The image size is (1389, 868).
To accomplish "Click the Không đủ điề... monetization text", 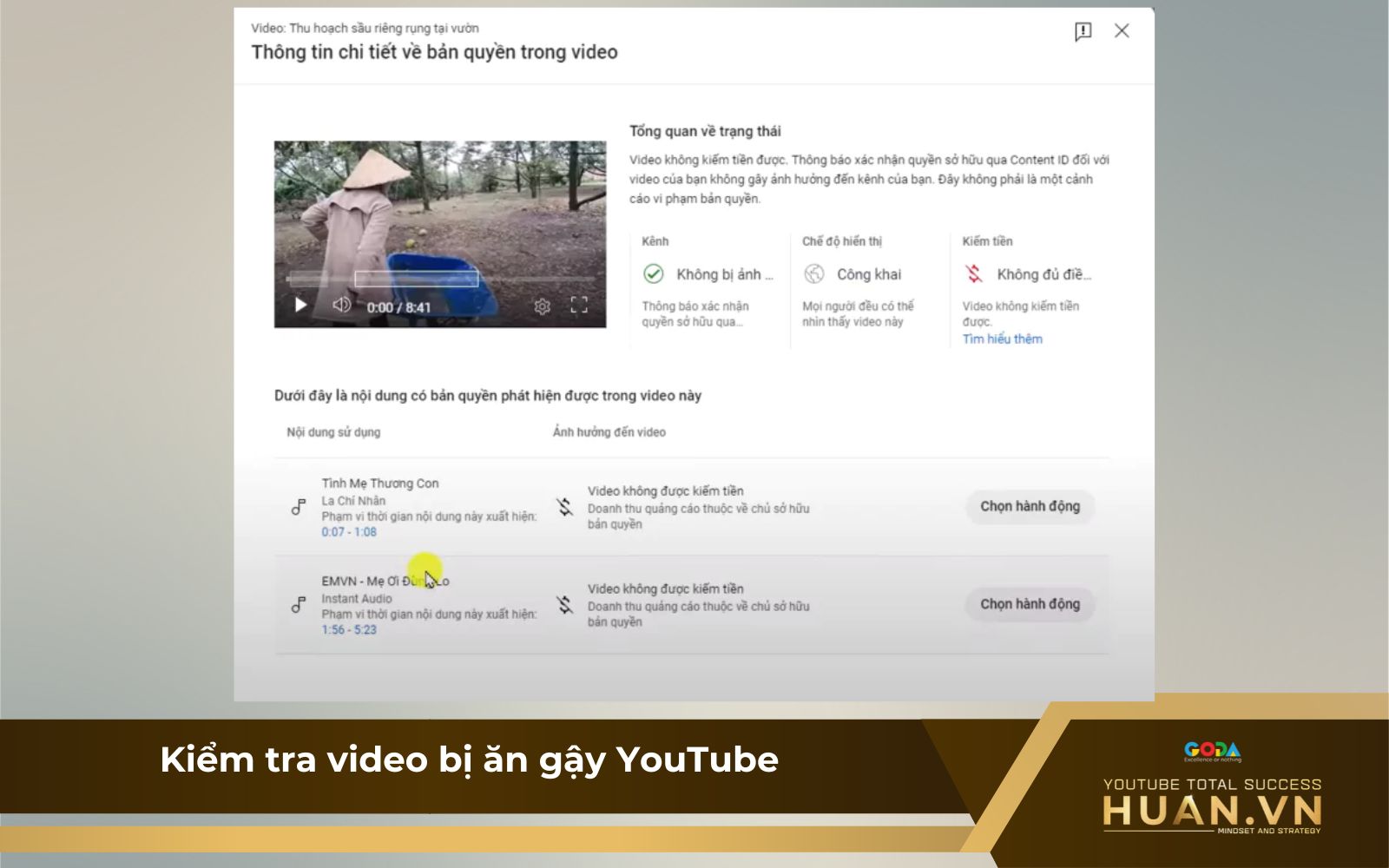I will (x=1044, y=274).
